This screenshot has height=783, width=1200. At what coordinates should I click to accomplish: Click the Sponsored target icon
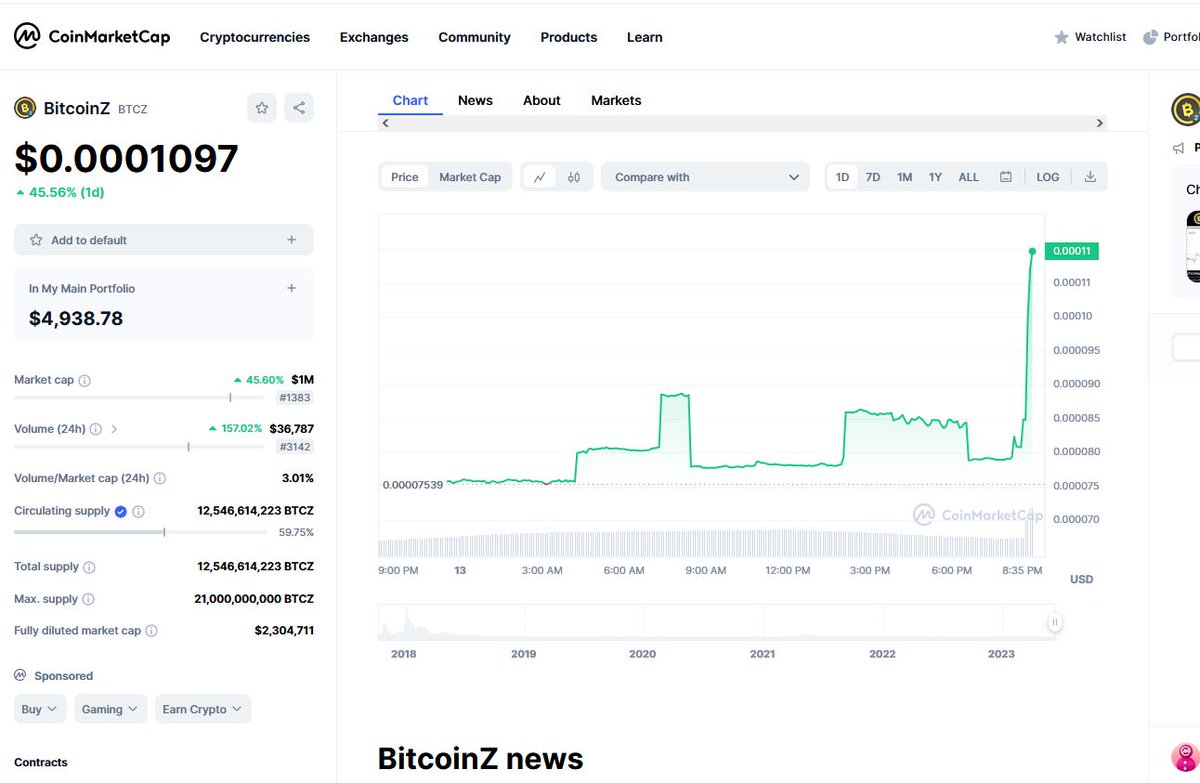click(x=21, y=676)
